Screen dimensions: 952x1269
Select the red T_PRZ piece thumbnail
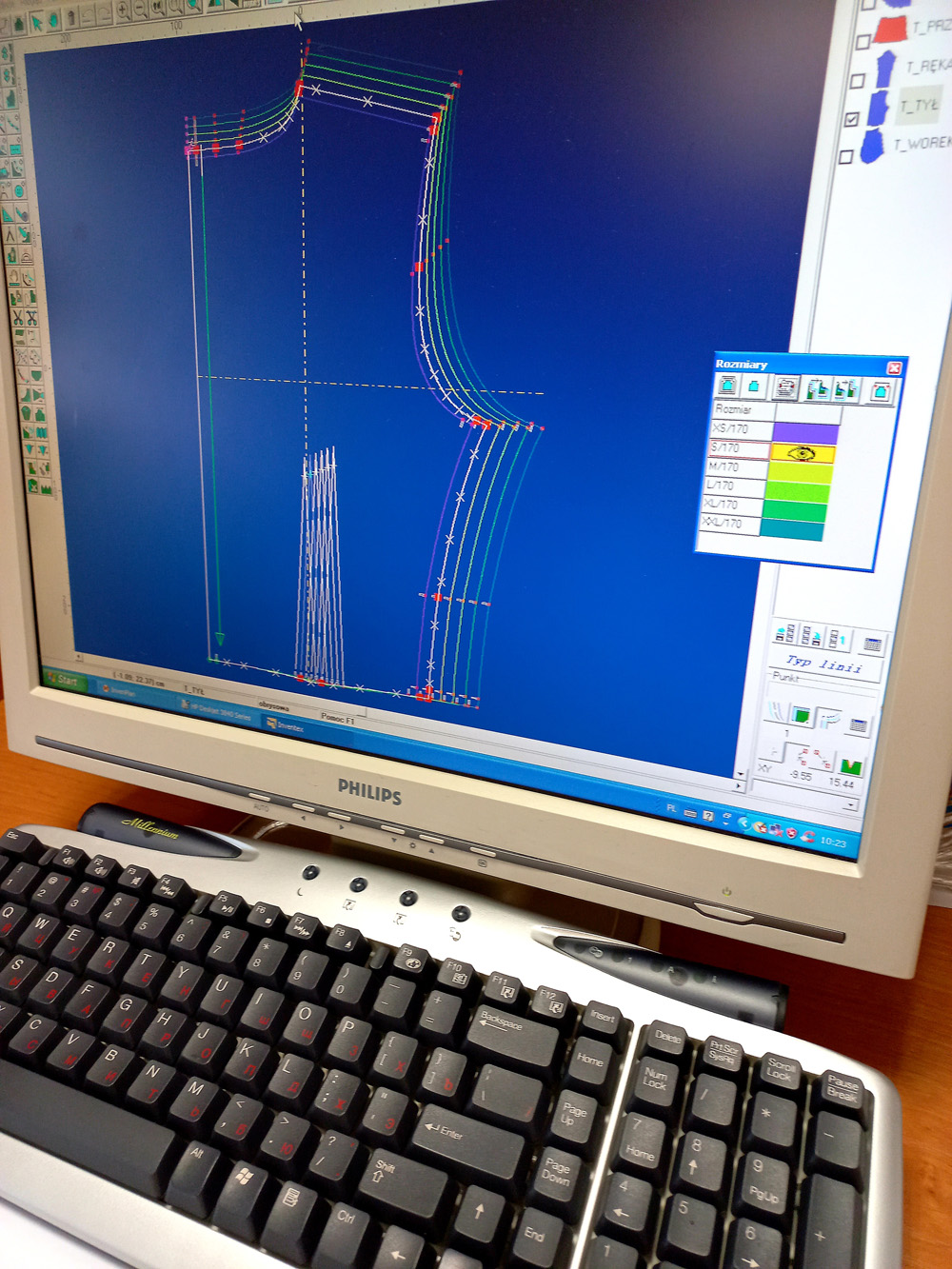point(891,30)
